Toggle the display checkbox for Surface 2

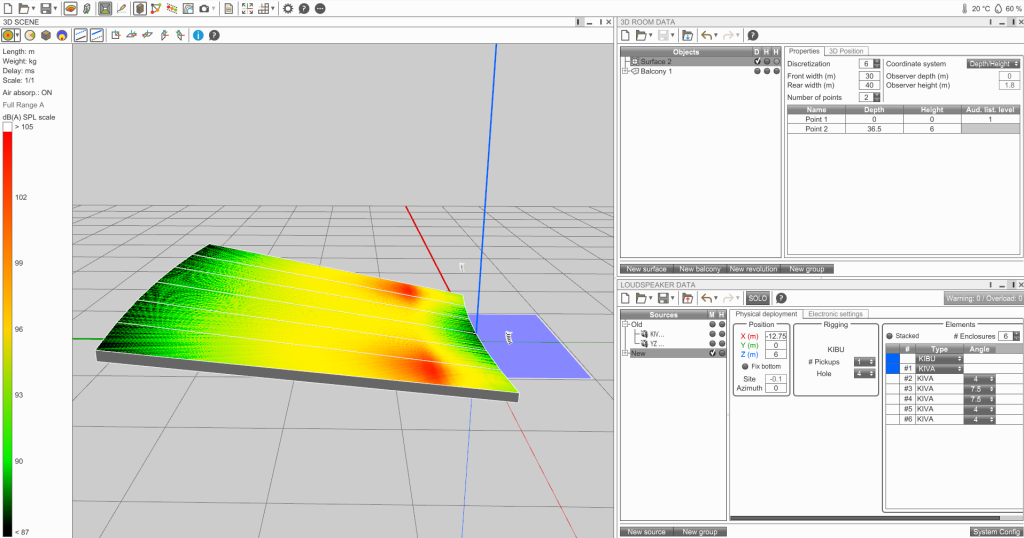[758, 61]
